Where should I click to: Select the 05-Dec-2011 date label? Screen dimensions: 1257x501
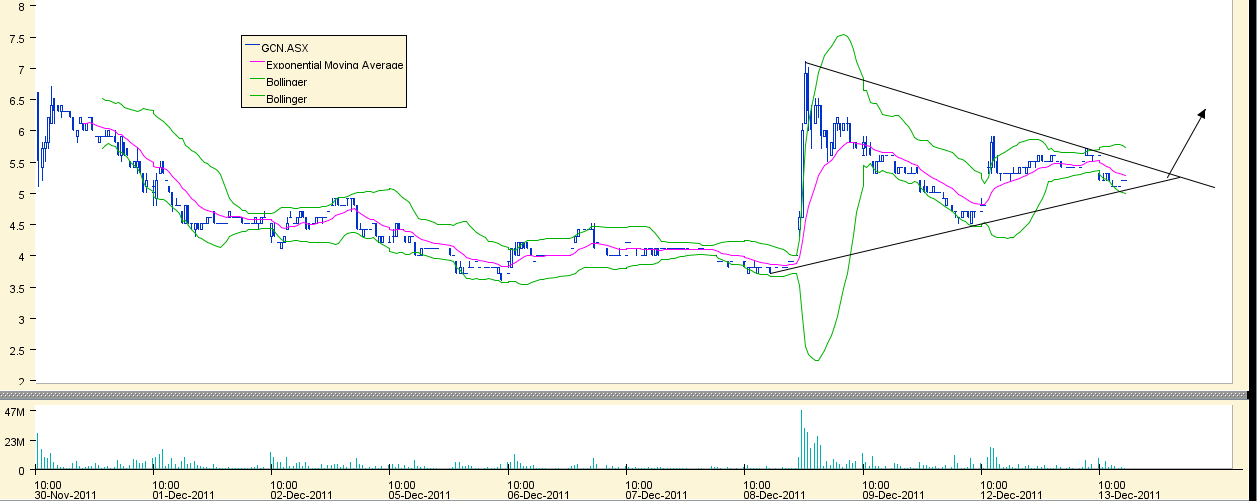pyautogui.click(x=421, y=494)
